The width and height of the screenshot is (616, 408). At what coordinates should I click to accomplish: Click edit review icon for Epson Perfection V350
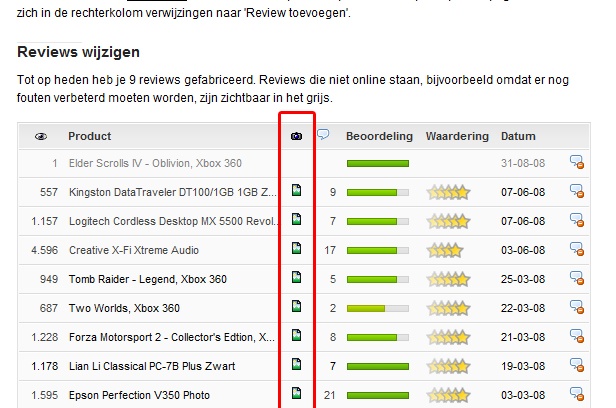[x=577, y=394]
